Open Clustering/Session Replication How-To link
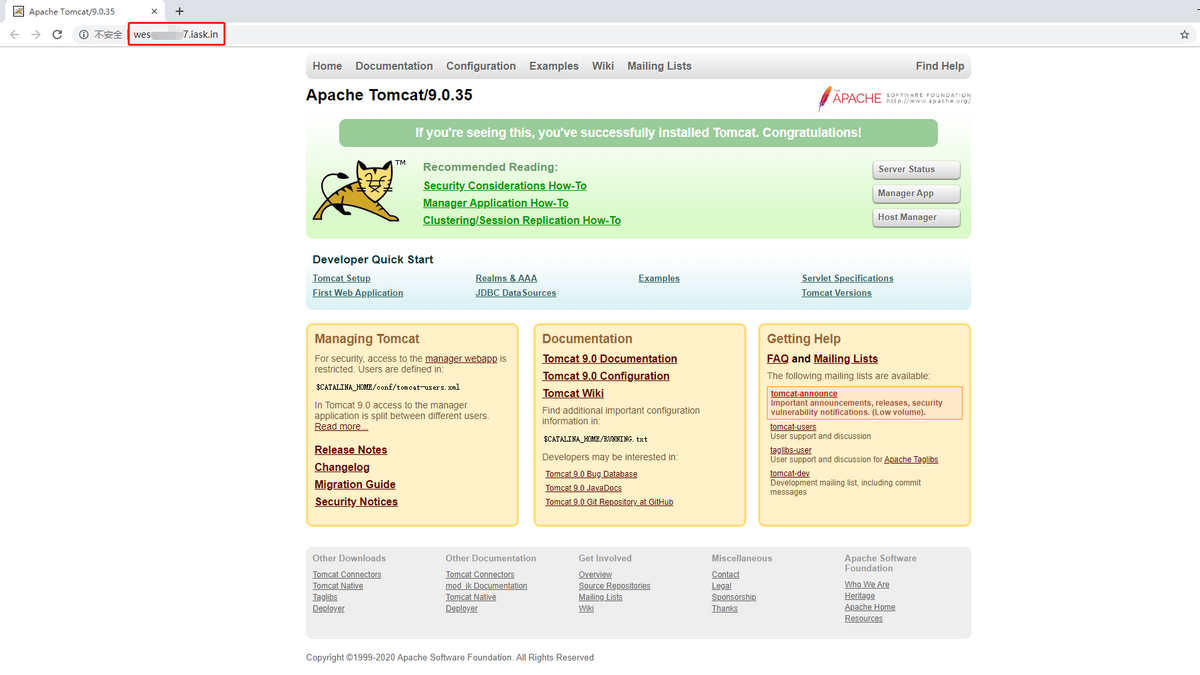The image size is (1200, 675). (x=522, y=220)
